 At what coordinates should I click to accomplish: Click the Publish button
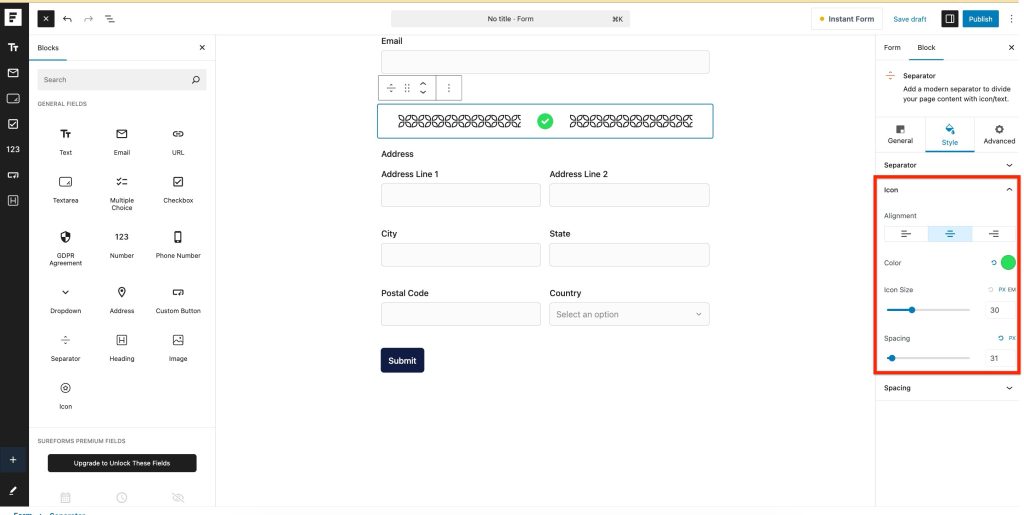click(981, 19)
